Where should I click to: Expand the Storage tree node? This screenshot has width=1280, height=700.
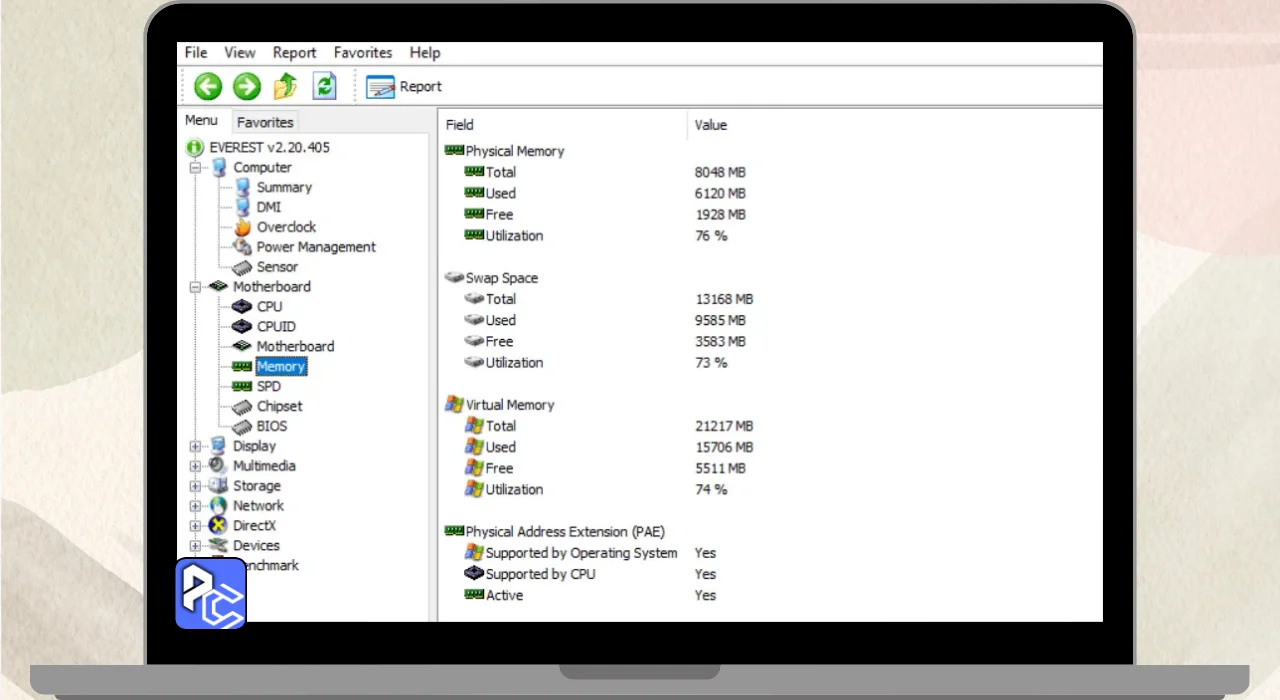(x=195, y=486)
